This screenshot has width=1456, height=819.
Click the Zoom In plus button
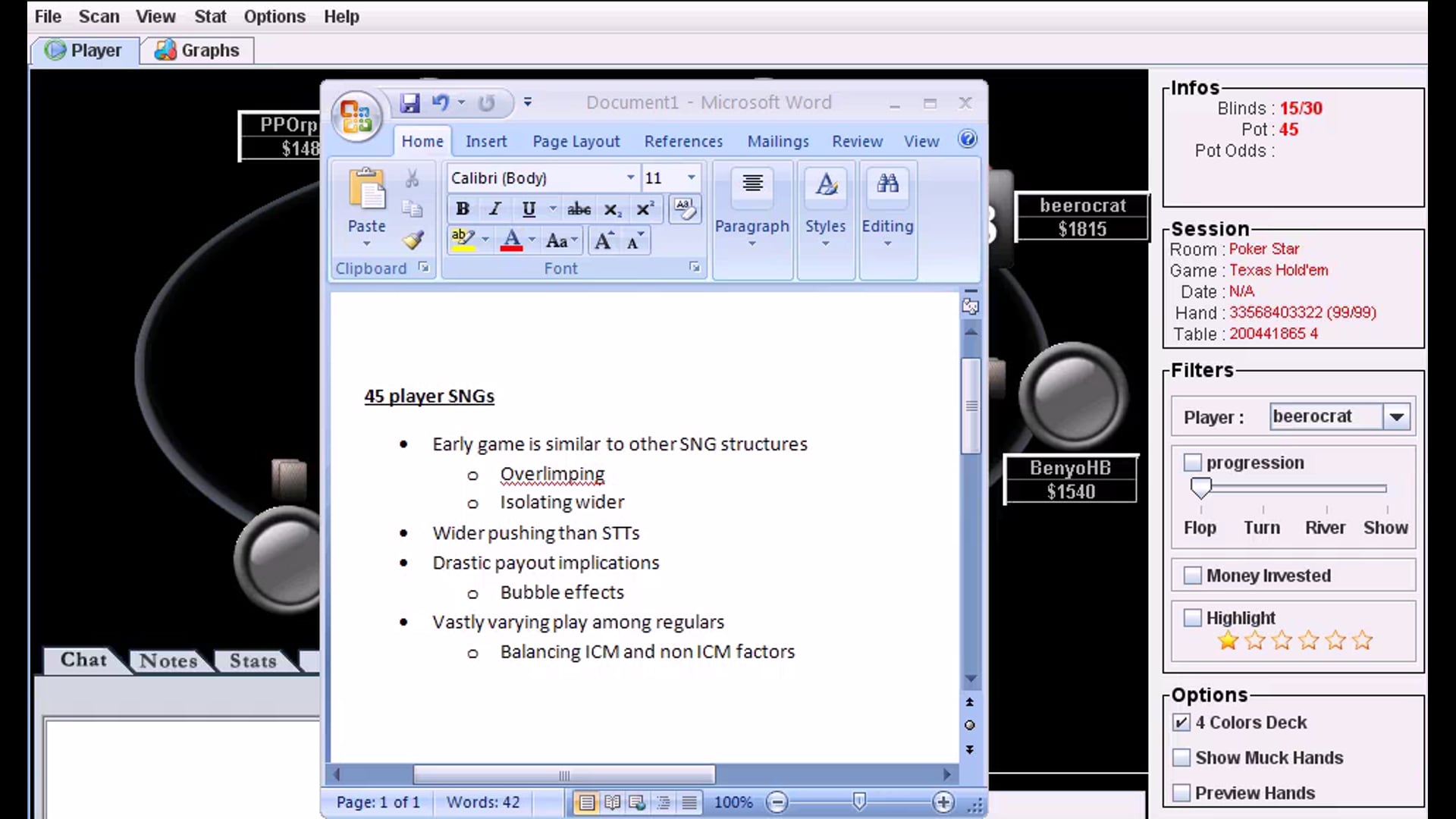(x=943, y=802)
